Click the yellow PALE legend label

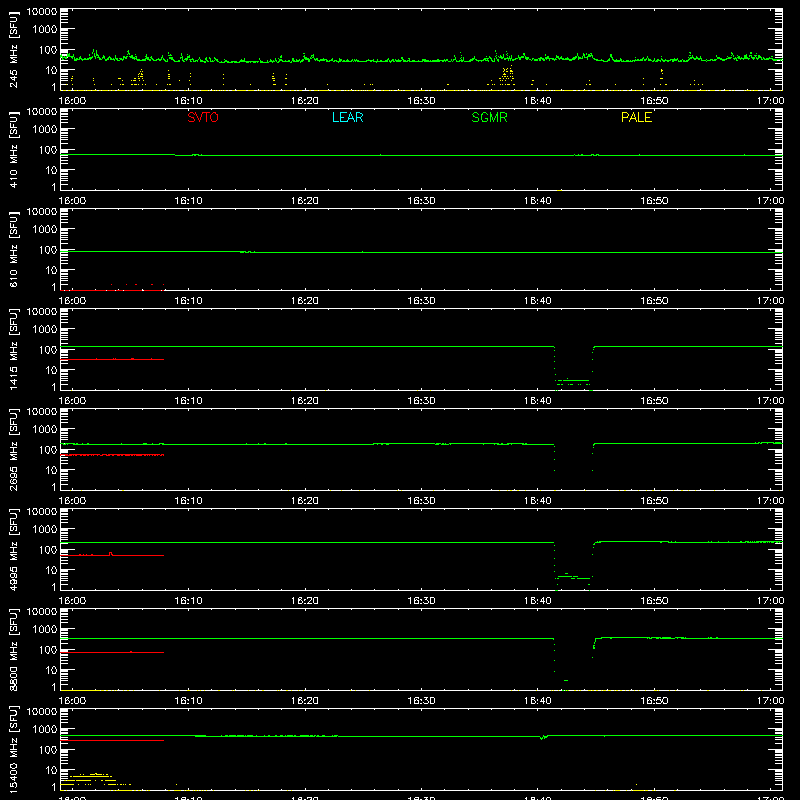(x=636, y=117)
